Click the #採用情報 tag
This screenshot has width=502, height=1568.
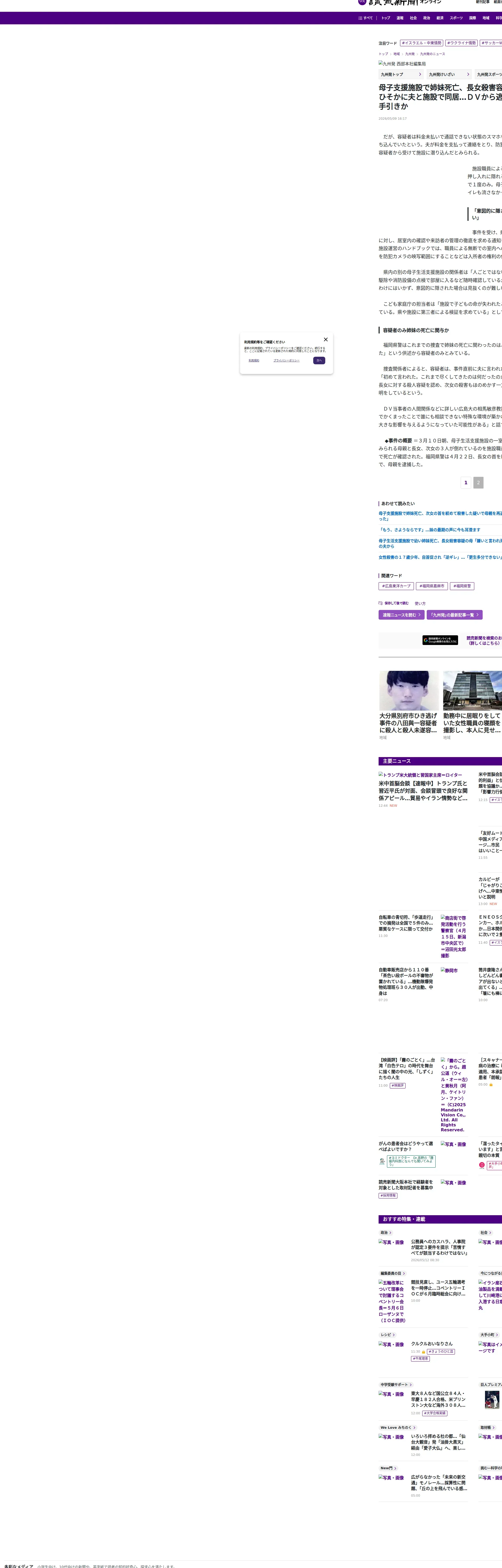click(x=388, y=1196)
